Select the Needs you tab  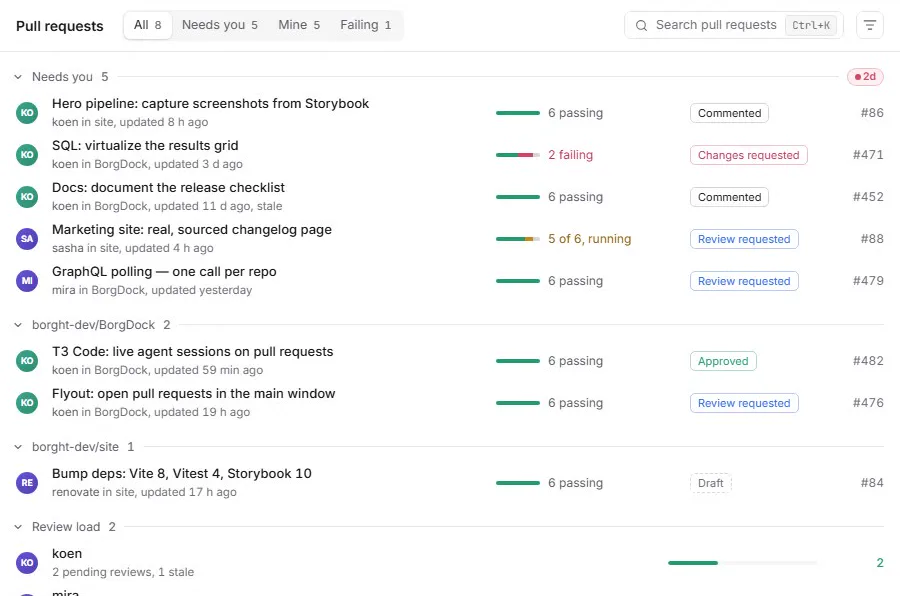[220, 25]
